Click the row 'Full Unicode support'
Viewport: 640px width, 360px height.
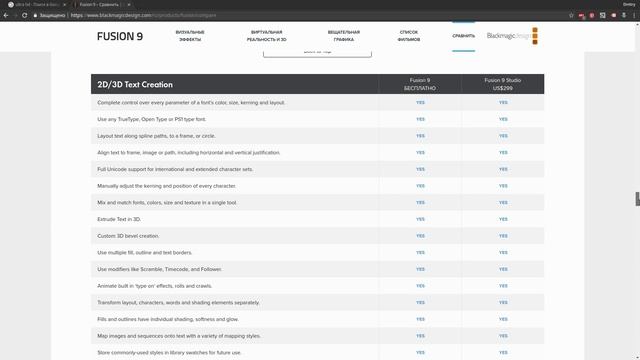click(317, 169)
